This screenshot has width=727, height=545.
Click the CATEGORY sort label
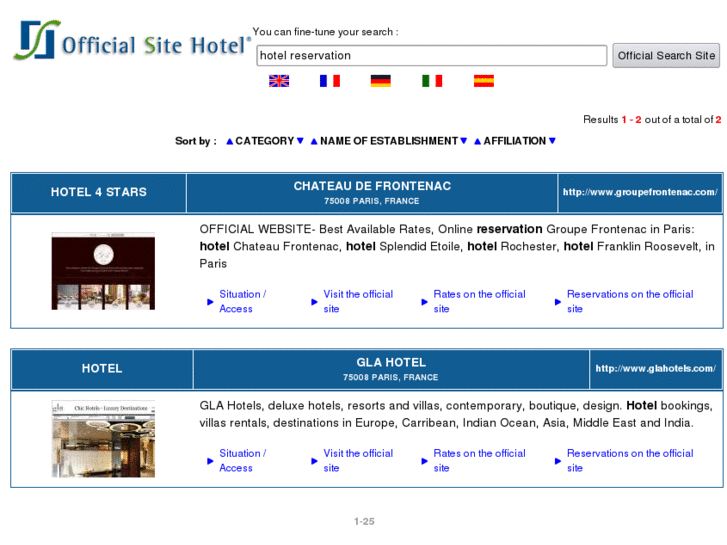pyautogui.click(x=265, y=141)
